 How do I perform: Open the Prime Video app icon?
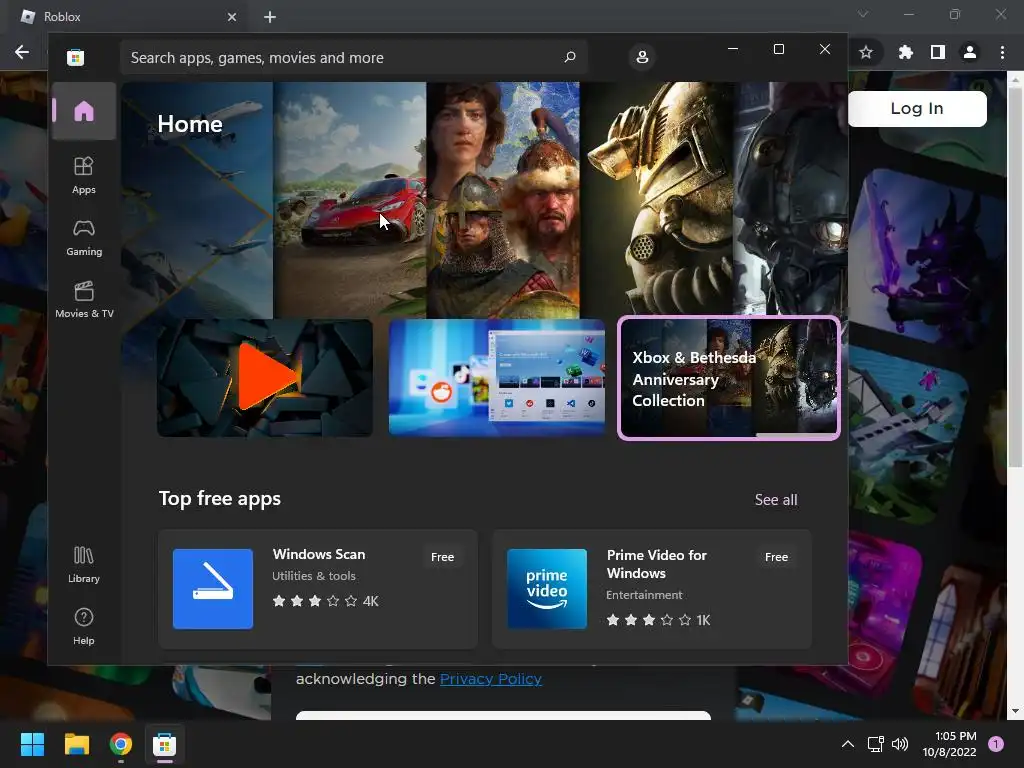(547, 588)
